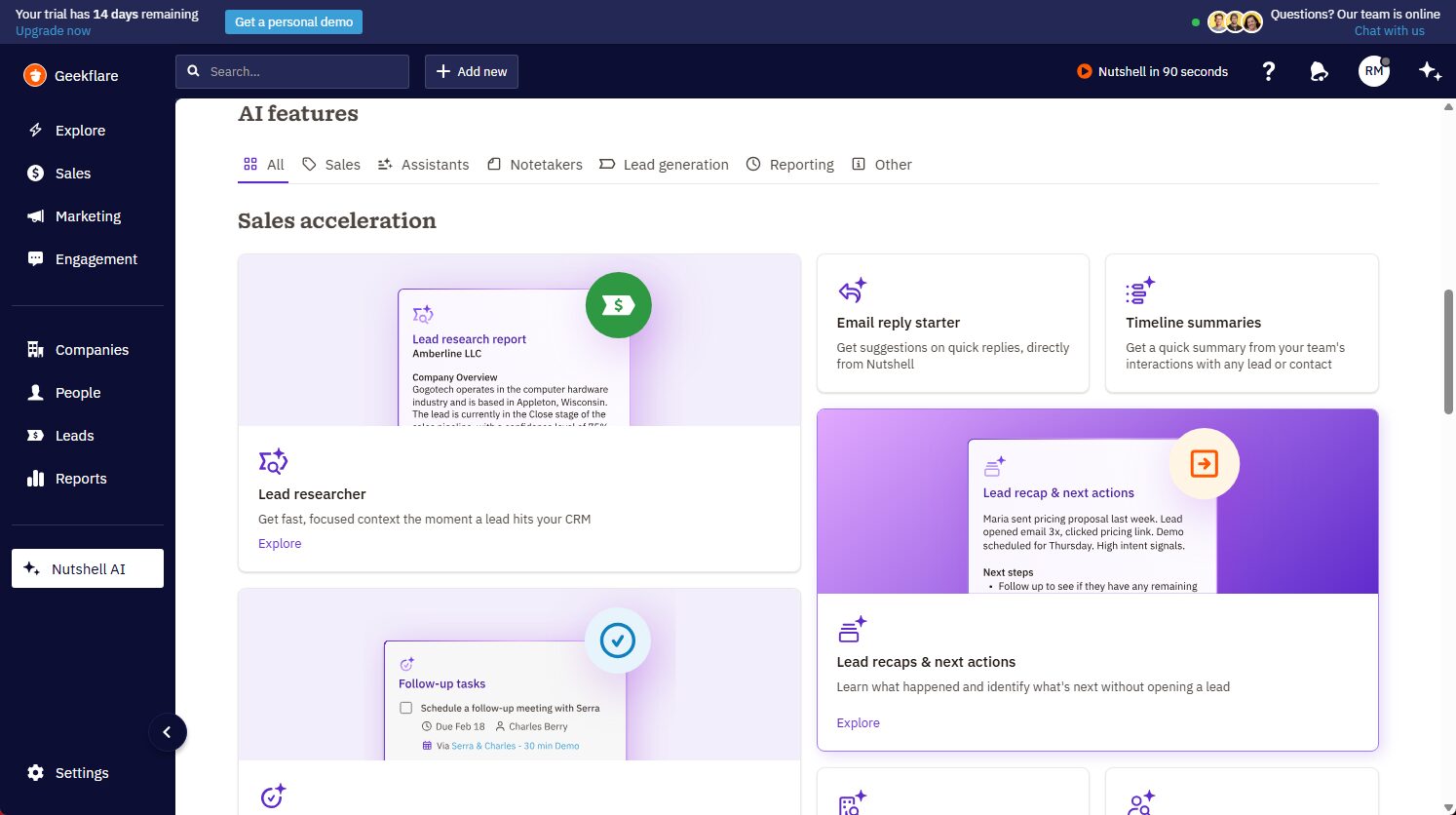The image size is (1456, 815).
Task: Switch to the Reporting tab
Action: tap(790, 165)
